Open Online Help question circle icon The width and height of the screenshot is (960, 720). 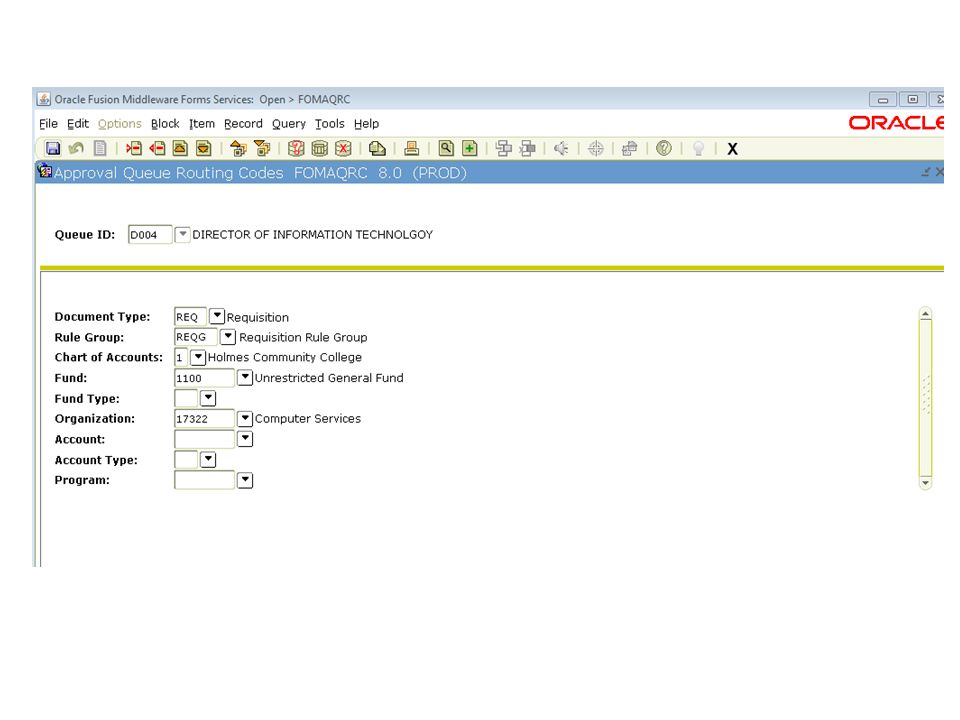coord(664,148)
